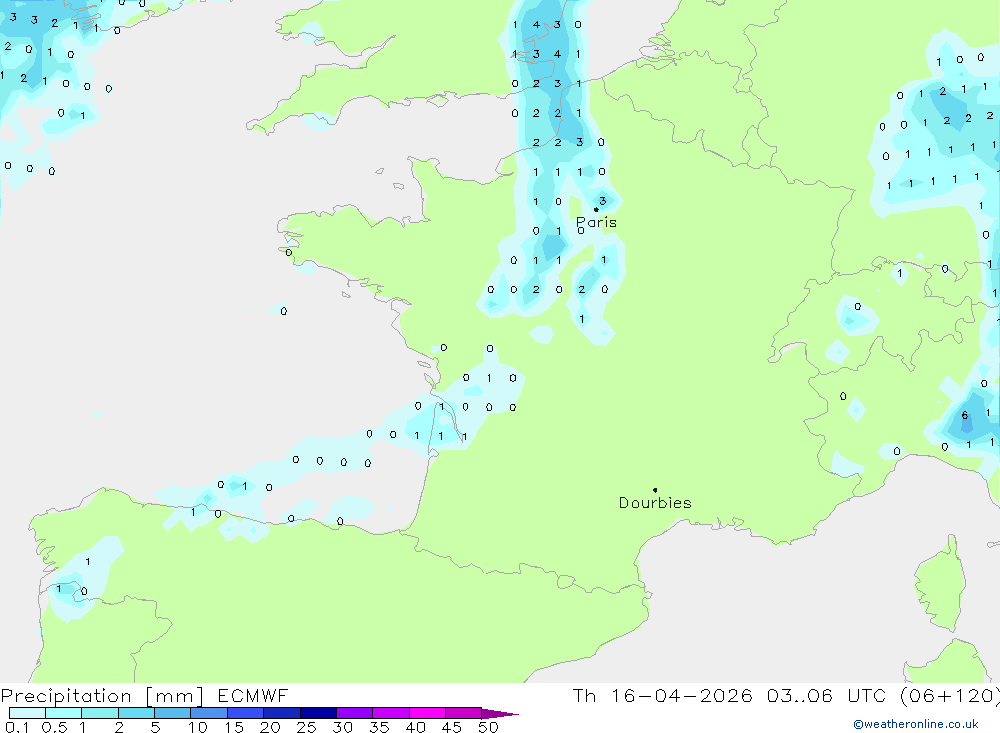Viewport: 1000px width, 733px height.
Task: Pick the 5–10 mm legend swatch
Action: pos(173,713)
